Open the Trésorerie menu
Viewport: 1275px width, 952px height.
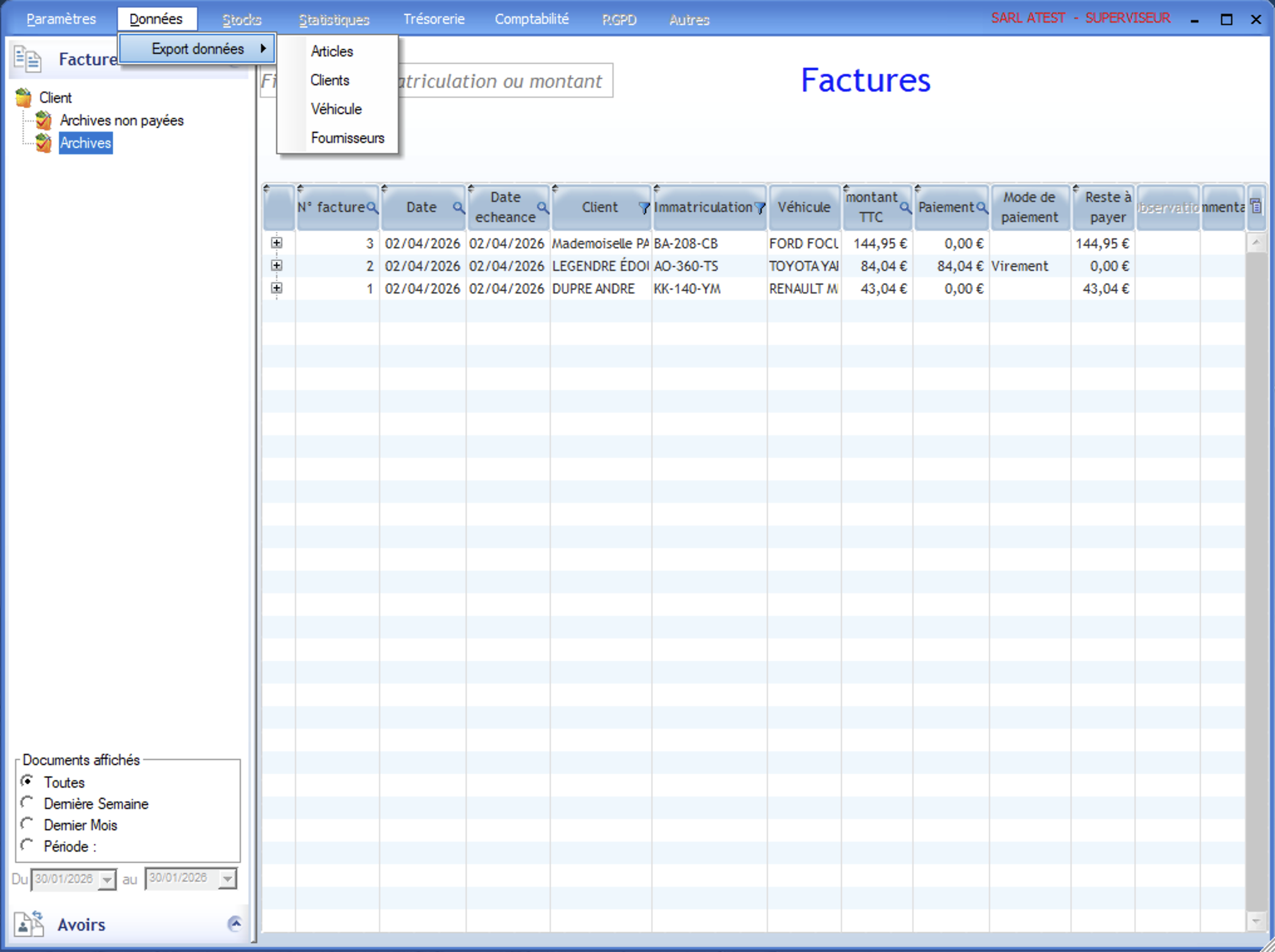[434, 19]
